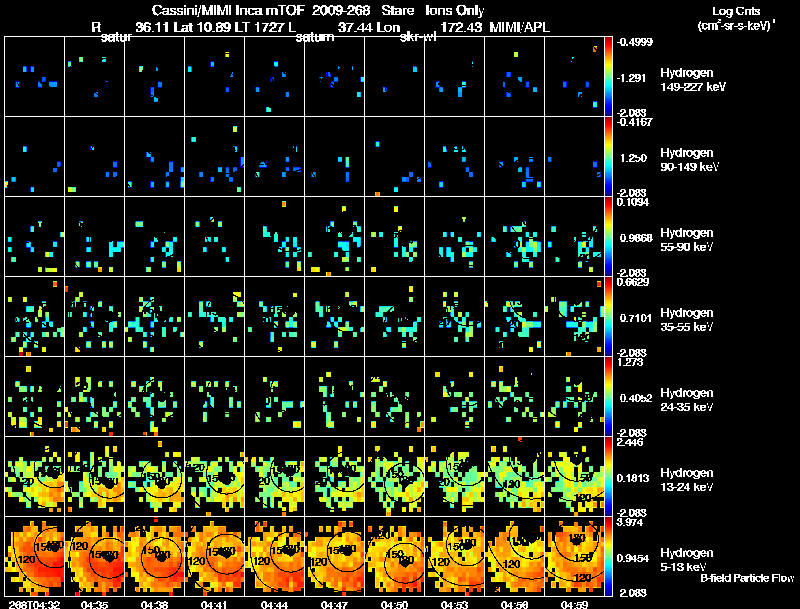The height and width of the screenshot is (609, 800).
Task: Click the color bar beside 24-35 keV row
Action: coord(608,397)
